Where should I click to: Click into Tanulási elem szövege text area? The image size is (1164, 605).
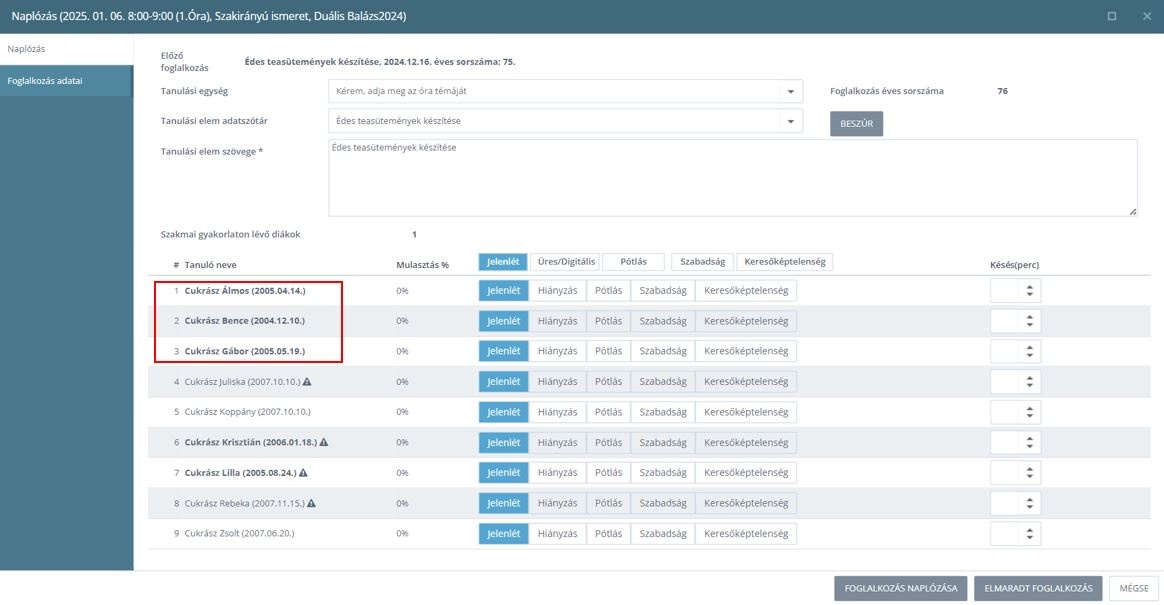[x=733, y=178]
